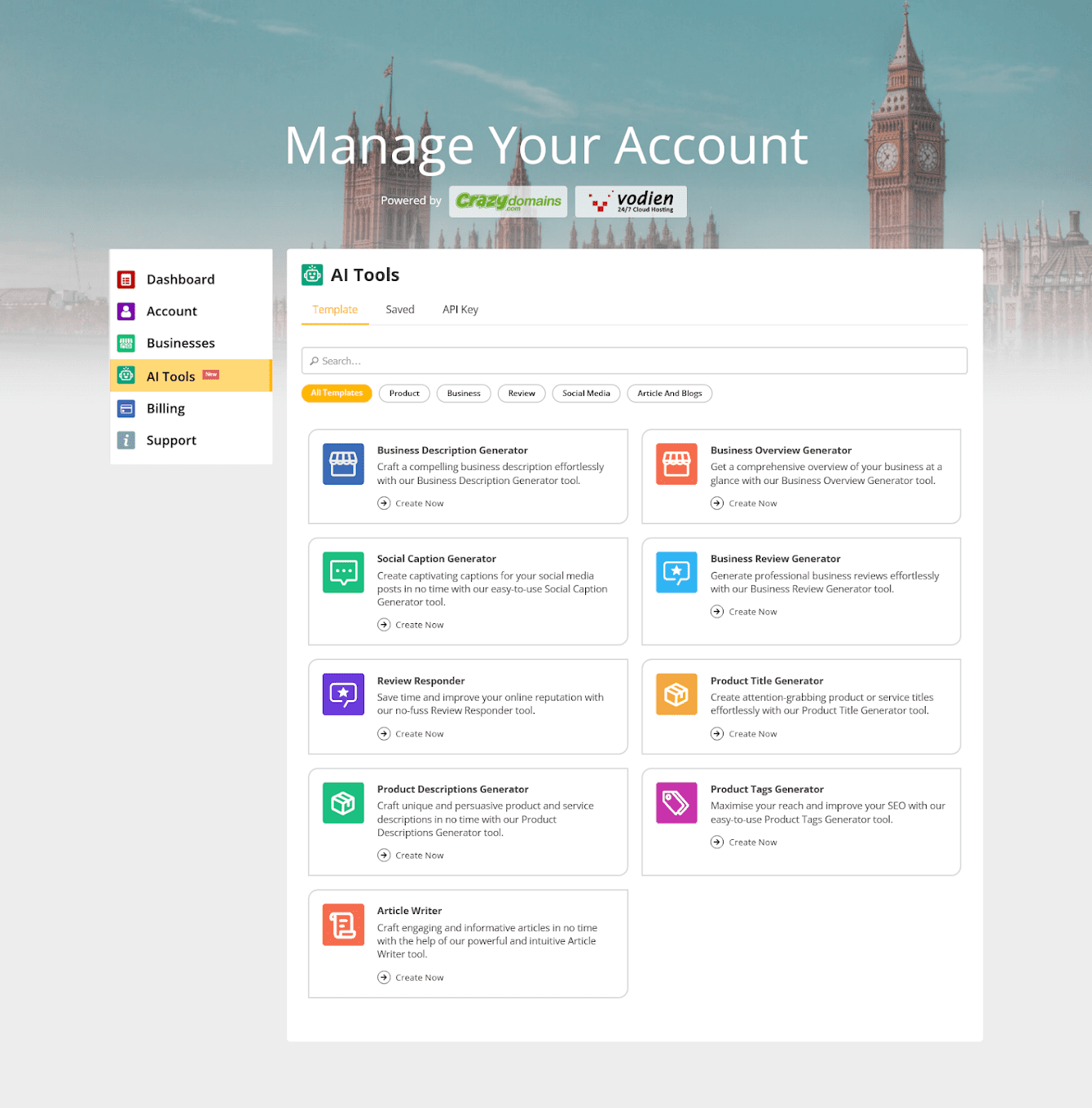Click the green Social Caption Generator icon
The width and height of the screenshot is (1092, 1108).
343,573
